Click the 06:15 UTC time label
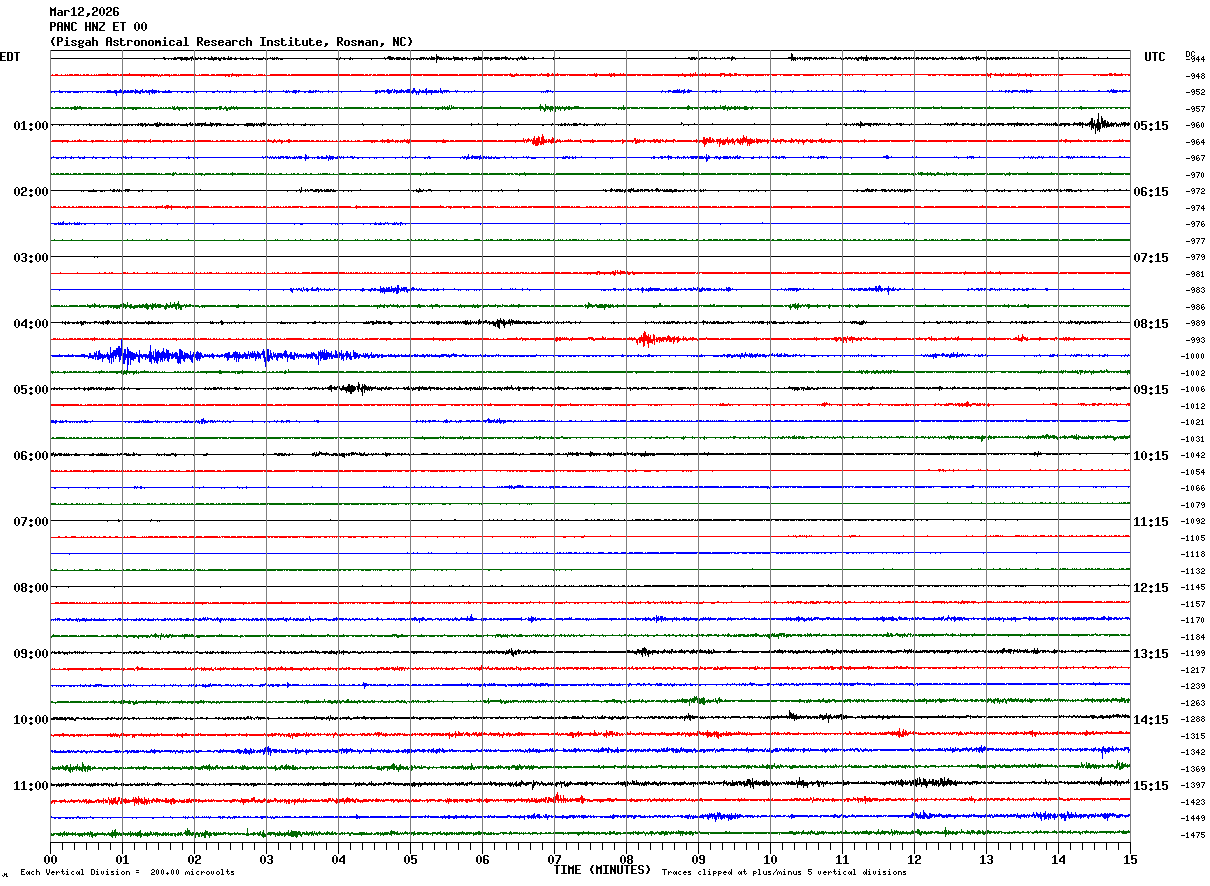This screenshot has height=886, width=1210. coord(1152,192)
